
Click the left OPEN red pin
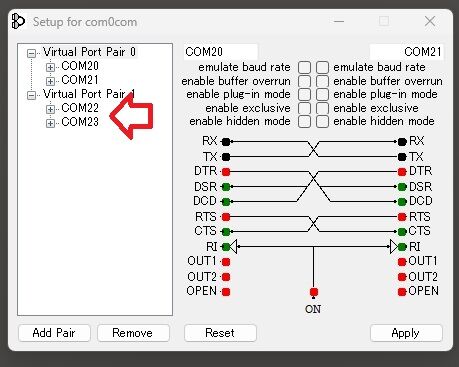[226, 292]
